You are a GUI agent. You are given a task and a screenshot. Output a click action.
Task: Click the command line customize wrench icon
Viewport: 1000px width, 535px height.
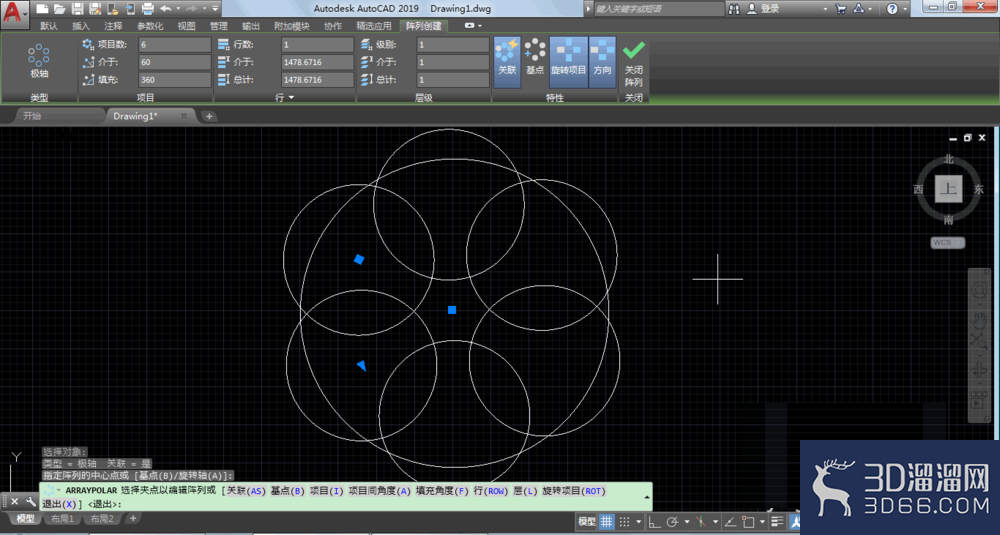point(31,502)
